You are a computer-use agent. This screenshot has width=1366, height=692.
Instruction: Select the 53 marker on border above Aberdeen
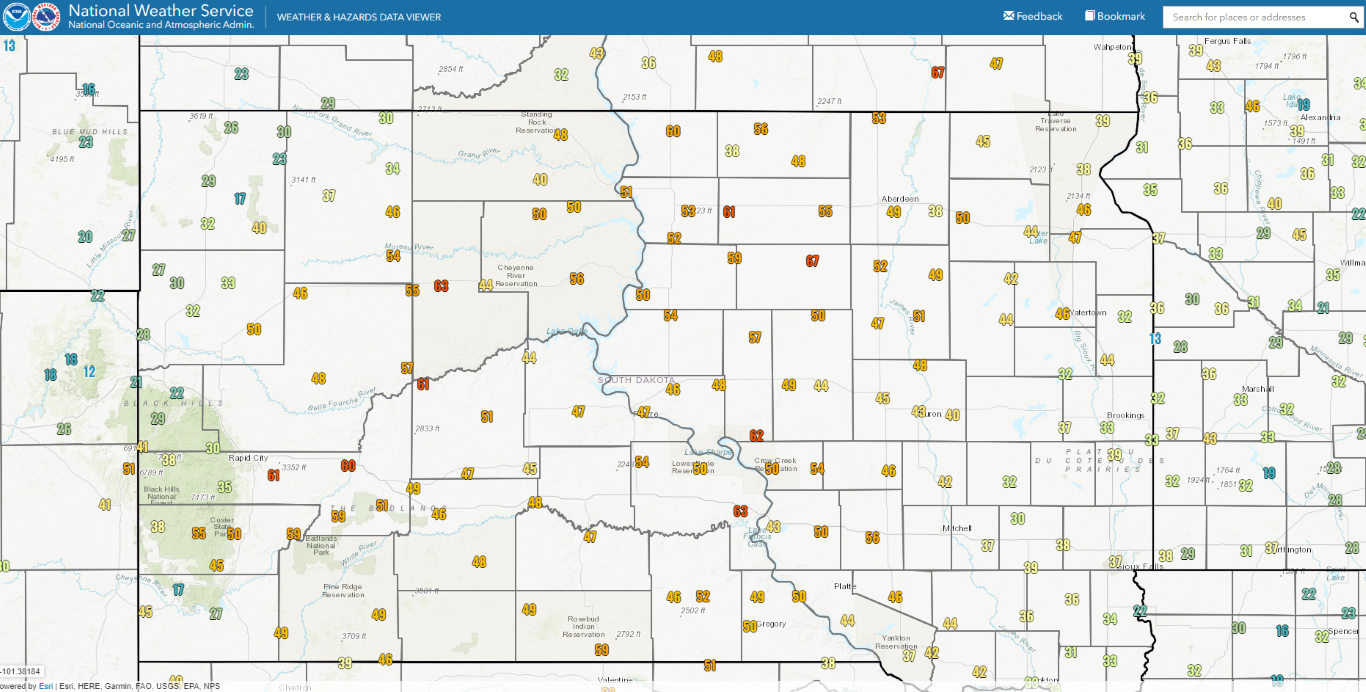879,118
